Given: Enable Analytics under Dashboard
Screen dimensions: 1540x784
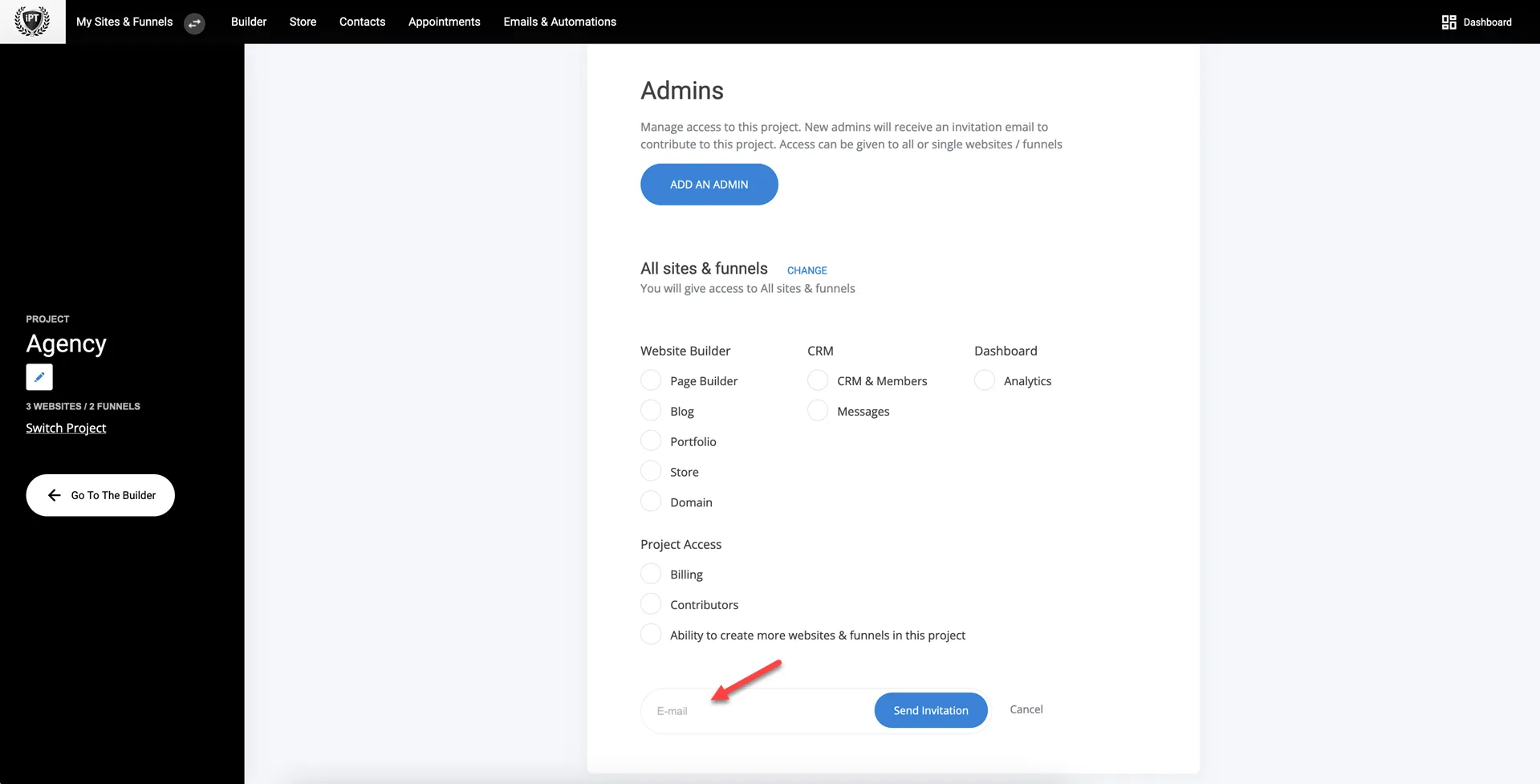Looking at the screenshot, I should pyautogui.click(x=984, y=380).
